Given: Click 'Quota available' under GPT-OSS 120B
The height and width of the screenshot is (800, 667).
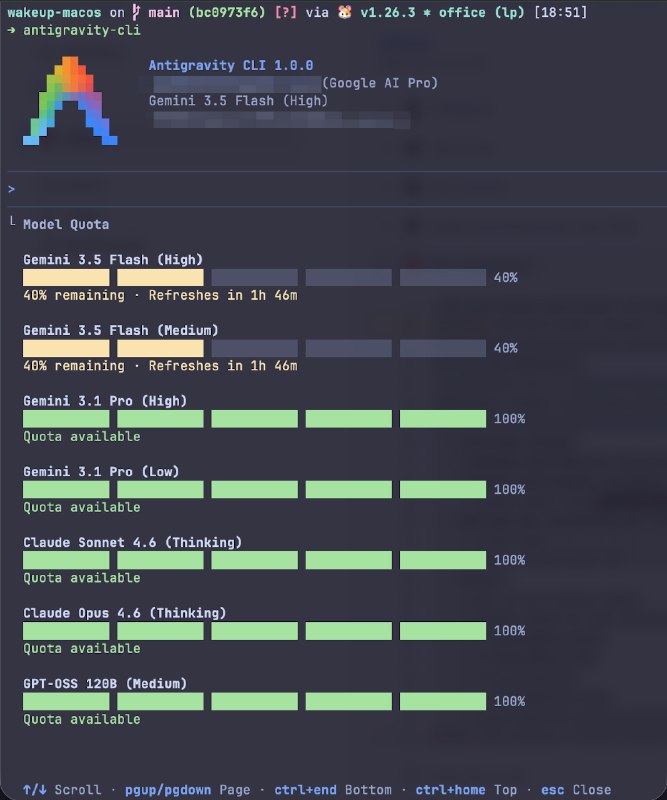Looking at the screenshot, I should click(x=82, y=719).
